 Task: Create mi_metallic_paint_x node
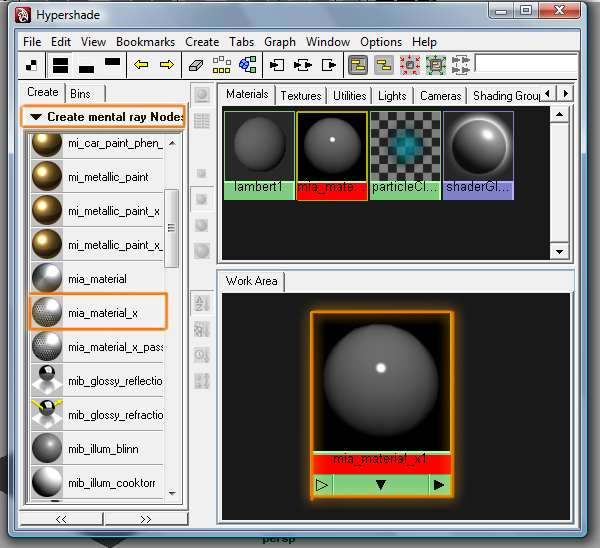98,211
